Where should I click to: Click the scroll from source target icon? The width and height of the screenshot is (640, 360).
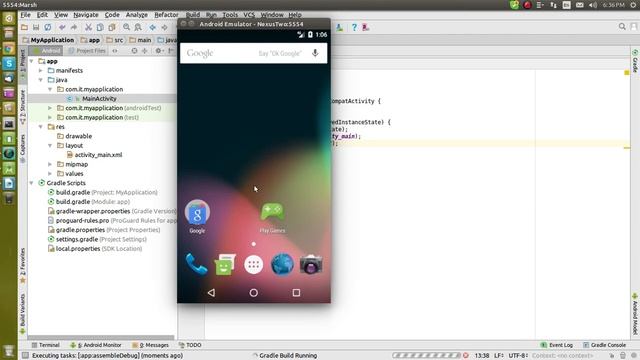(x=134, y=51)
